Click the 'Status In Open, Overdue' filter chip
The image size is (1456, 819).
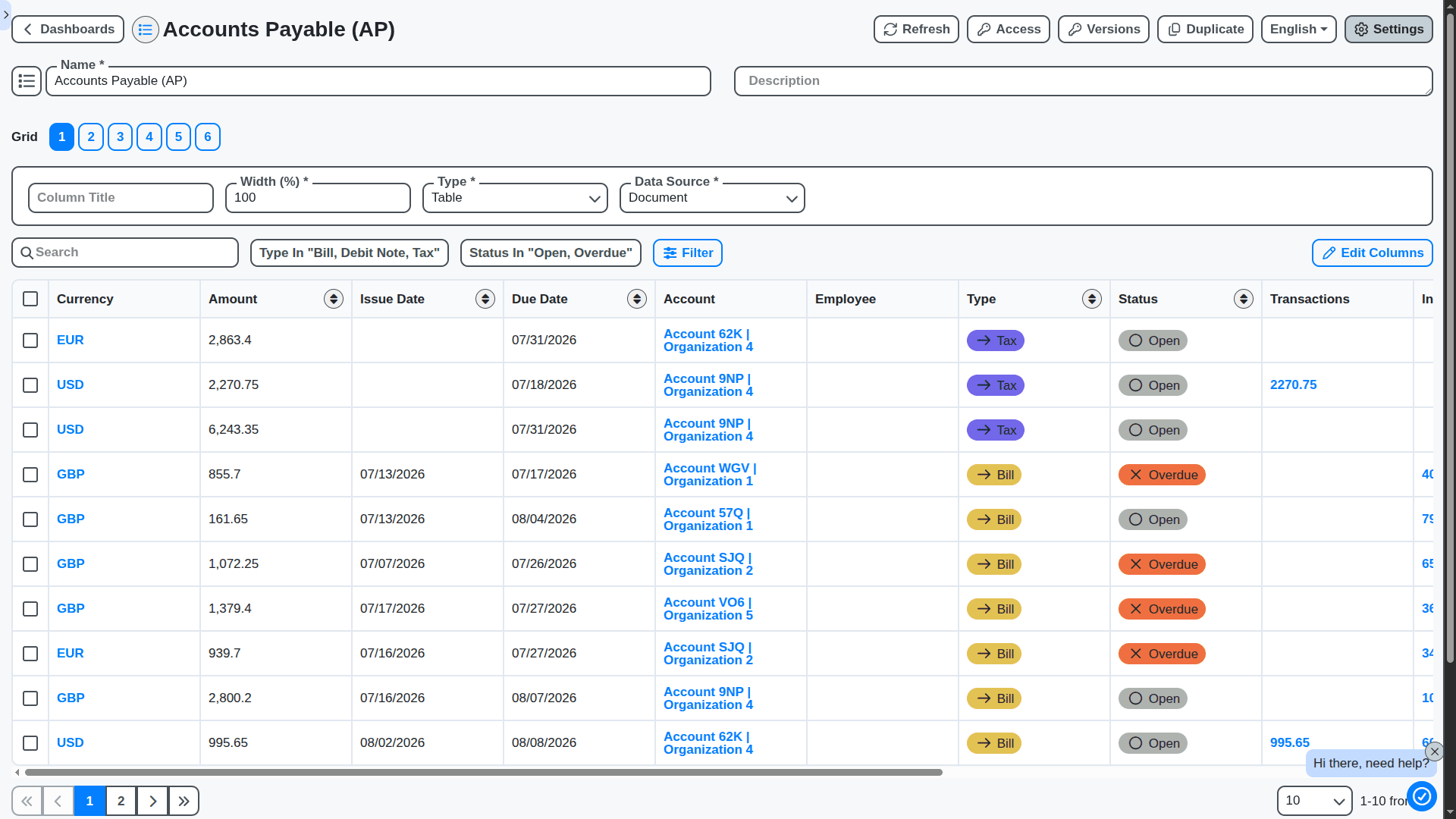pos(551,253)
